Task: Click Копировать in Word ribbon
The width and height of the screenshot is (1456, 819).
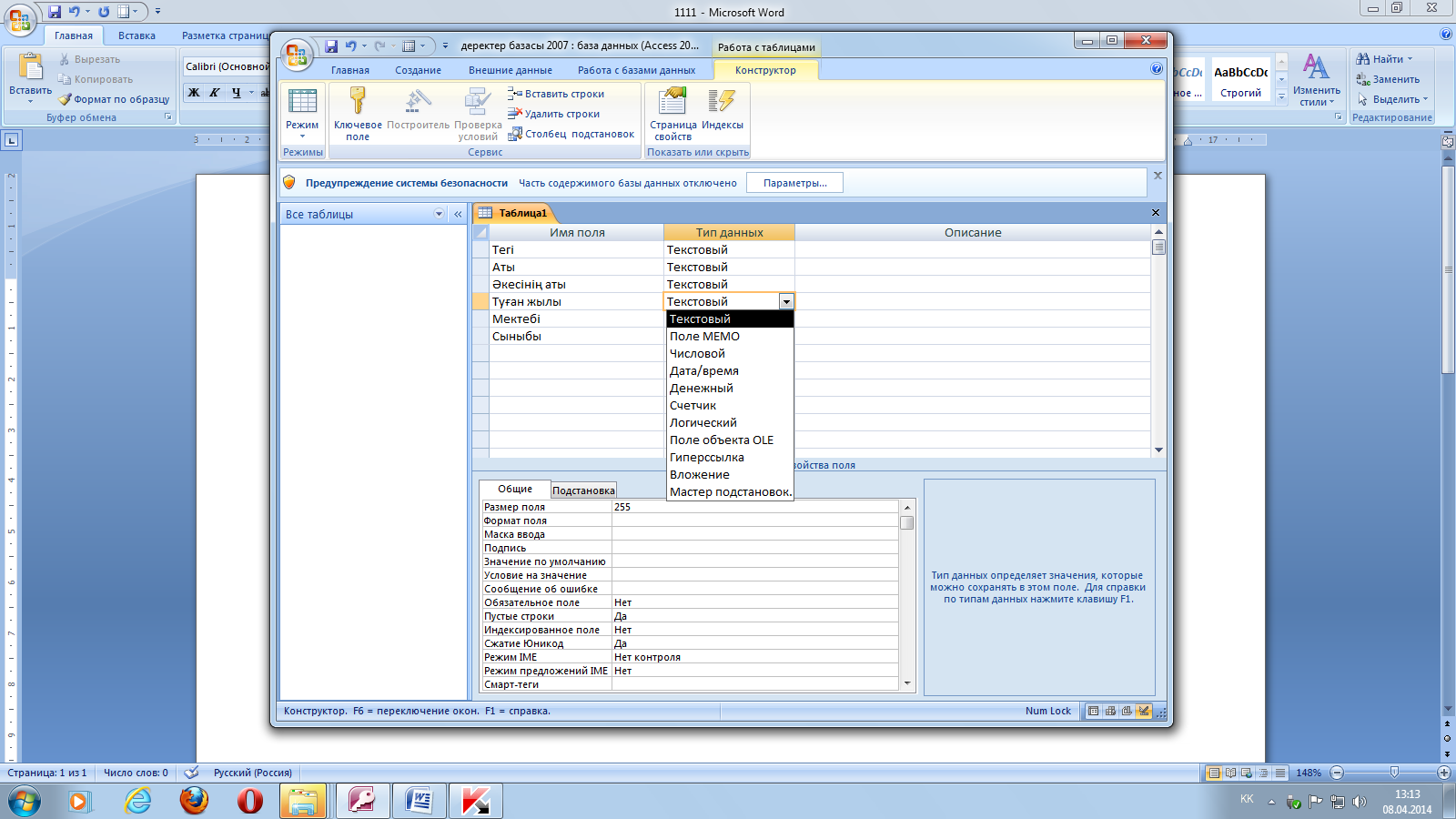Action: pyautogui.click(x=96, y=79)
